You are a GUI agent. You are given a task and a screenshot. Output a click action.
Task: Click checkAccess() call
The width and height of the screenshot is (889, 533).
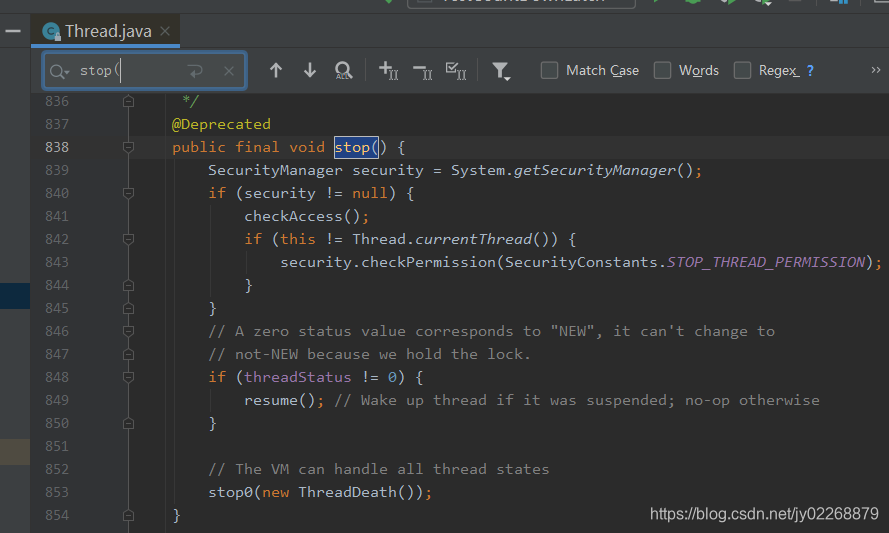tap(302, 216)
